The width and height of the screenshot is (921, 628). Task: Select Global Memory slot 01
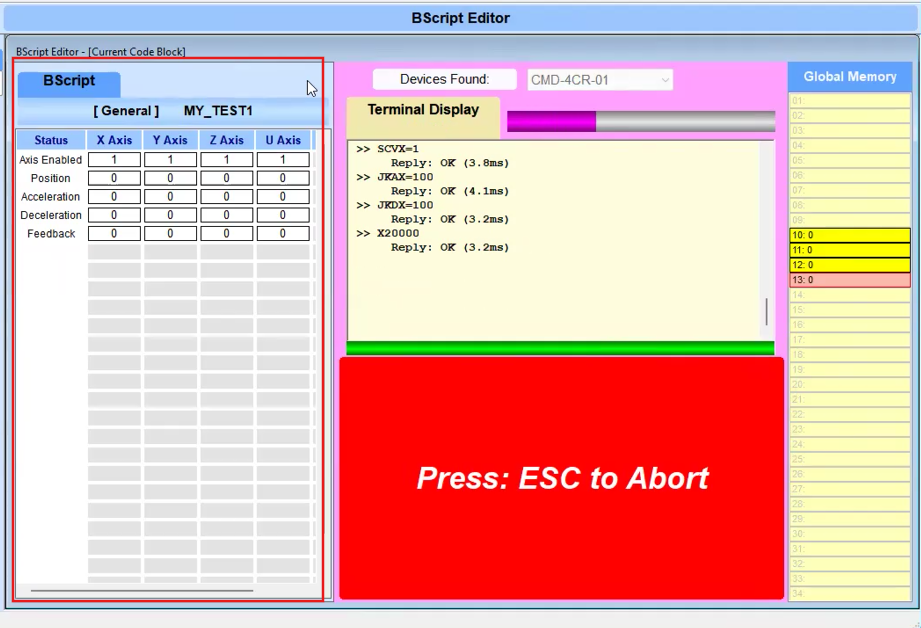pos(850,100)
